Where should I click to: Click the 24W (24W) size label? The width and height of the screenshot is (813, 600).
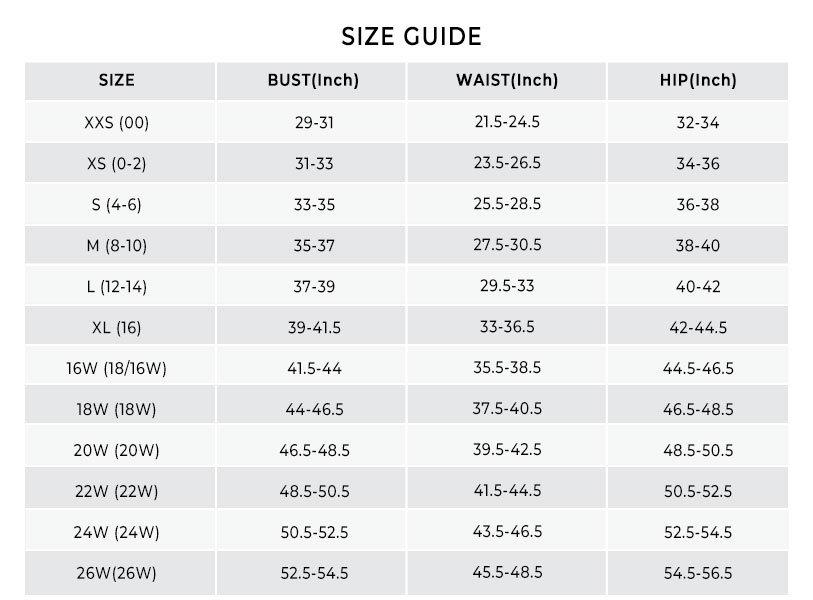click(x=117, y=533)
